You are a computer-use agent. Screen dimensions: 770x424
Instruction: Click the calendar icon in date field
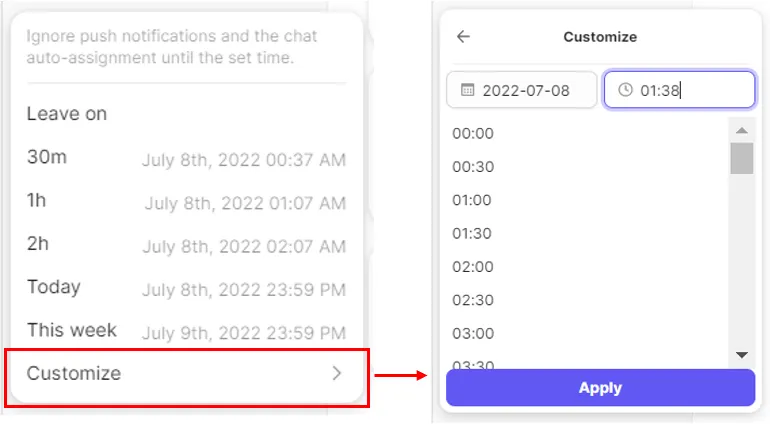[468, 90]
